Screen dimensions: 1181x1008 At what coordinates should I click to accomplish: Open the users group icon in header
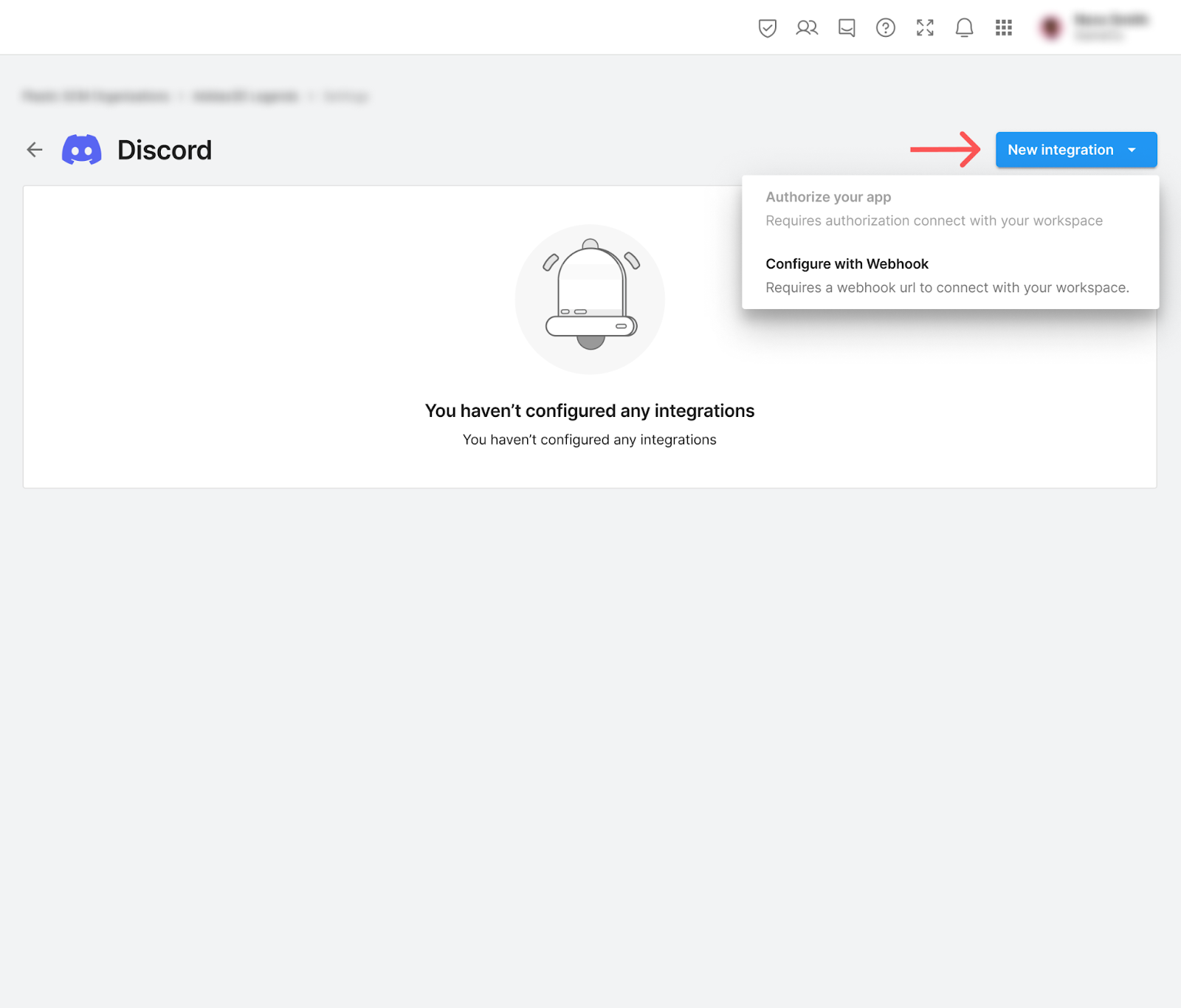pos(807,28)
